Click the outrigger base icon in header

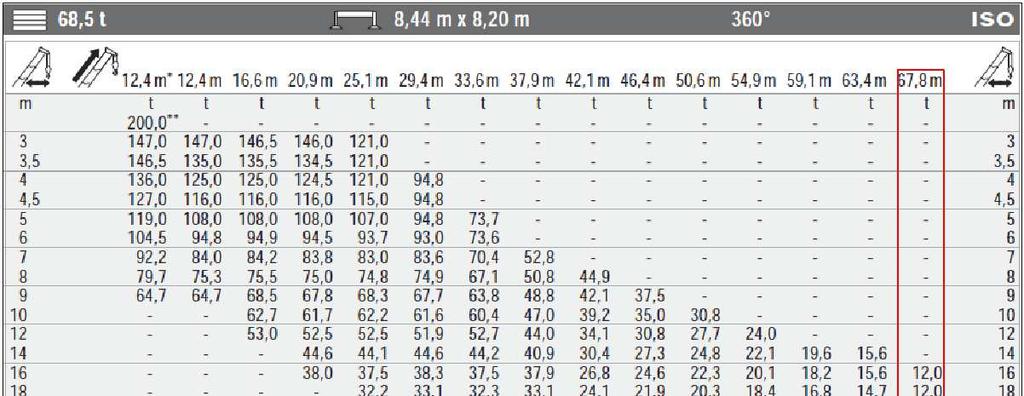(x=356, y=20)
